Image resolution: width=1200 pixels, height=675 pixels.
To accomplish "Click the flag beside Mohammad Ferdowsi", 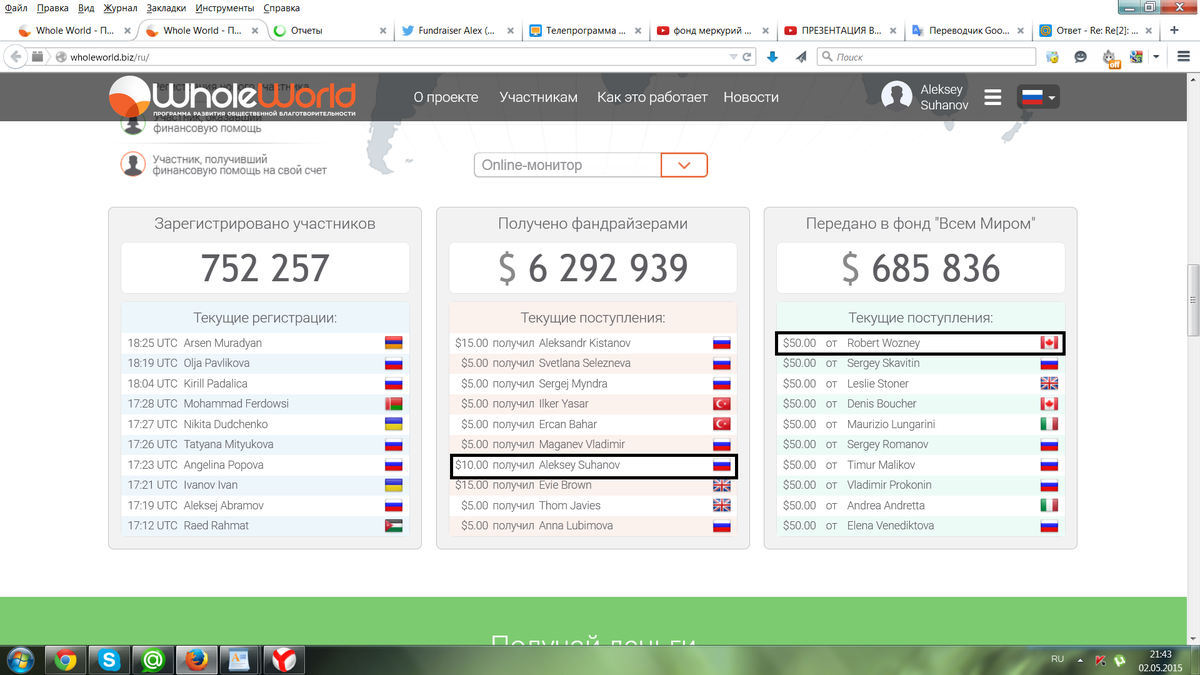I will click(393, 404).
